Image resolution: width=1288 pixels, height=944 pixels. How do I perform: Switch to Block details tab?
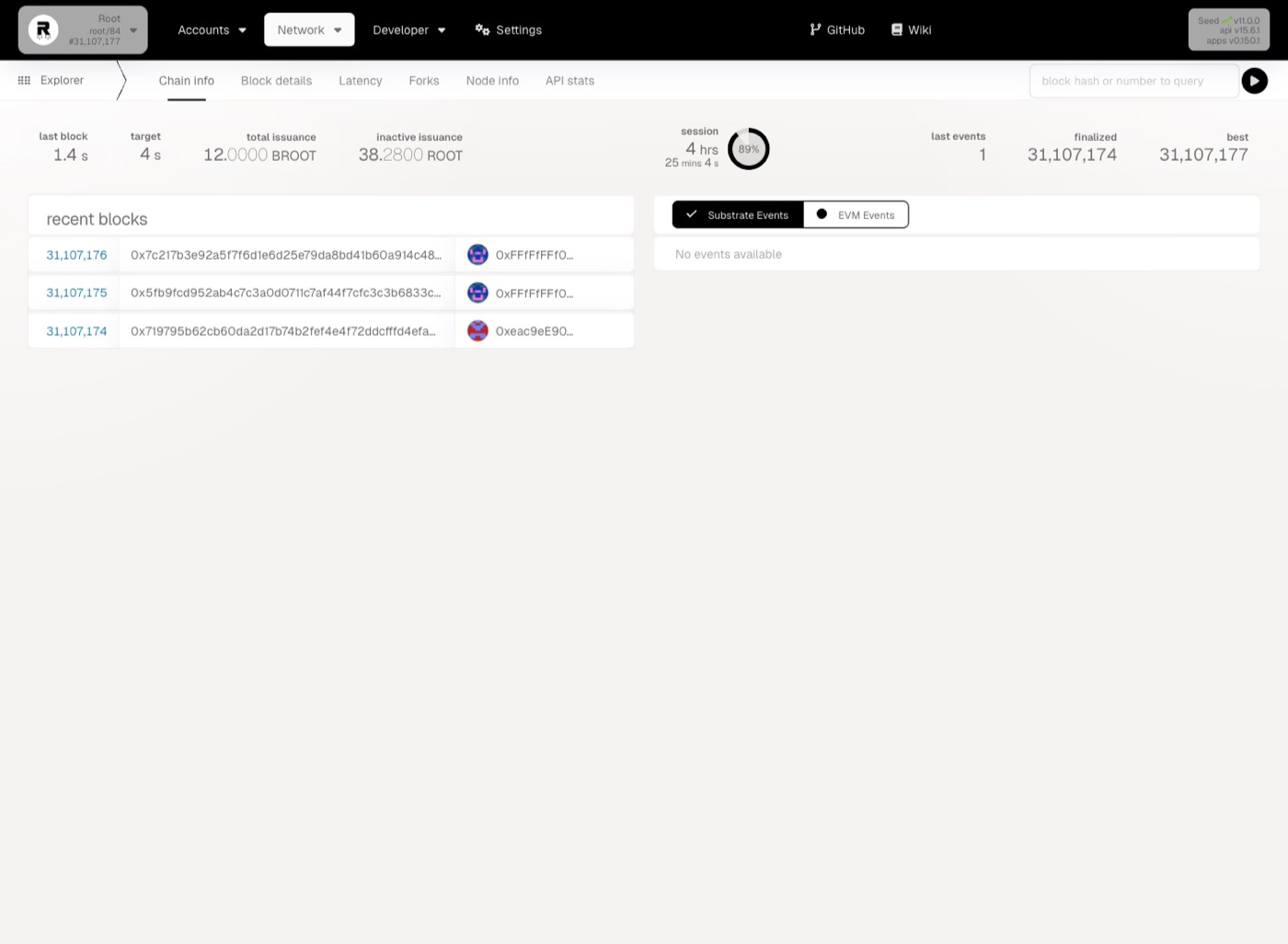[277, 81]
